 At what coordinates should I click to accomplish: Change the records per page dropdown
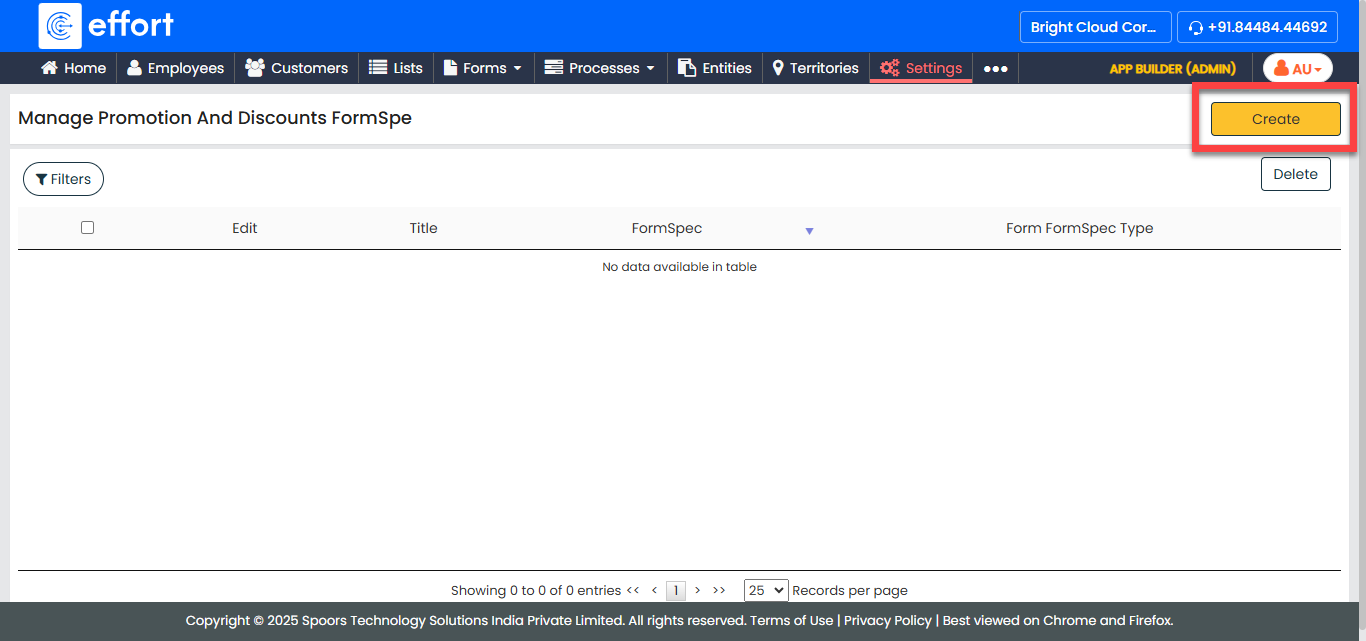click(x=765, y=590)
